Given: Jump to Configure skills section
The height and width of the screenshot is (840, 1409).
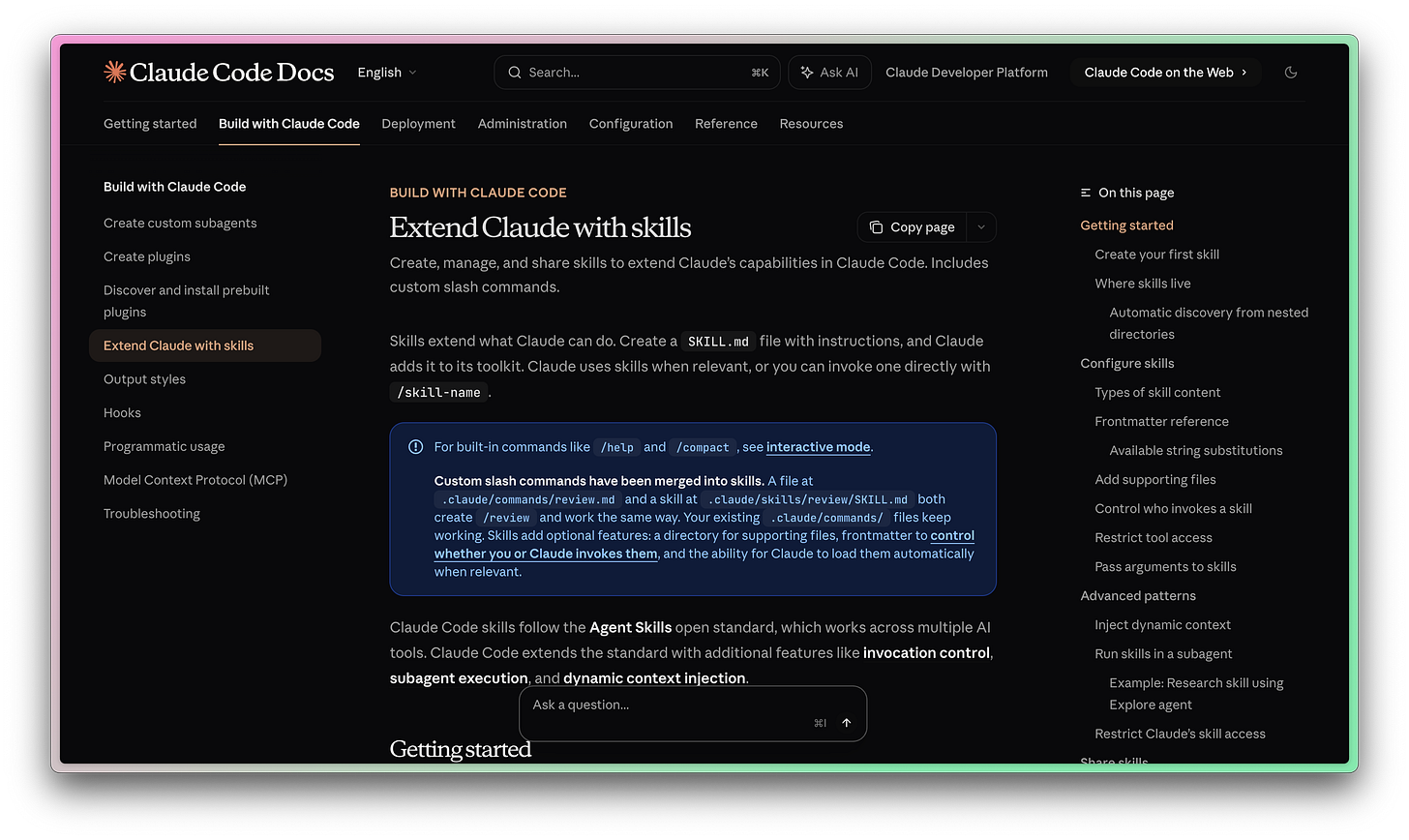Looking at the screenshot, I should pos(1127,364).
